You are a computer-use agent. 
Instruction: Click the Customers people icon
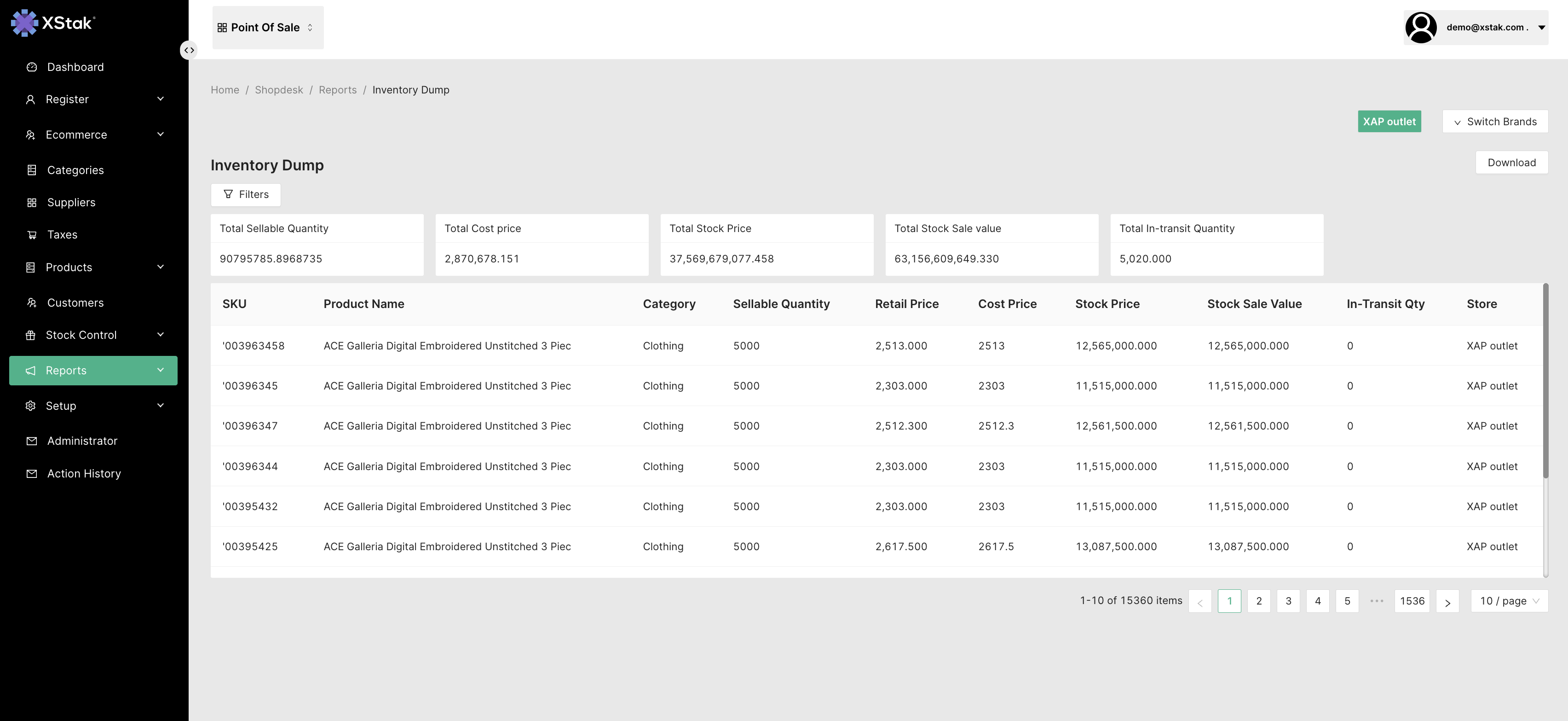32,302
